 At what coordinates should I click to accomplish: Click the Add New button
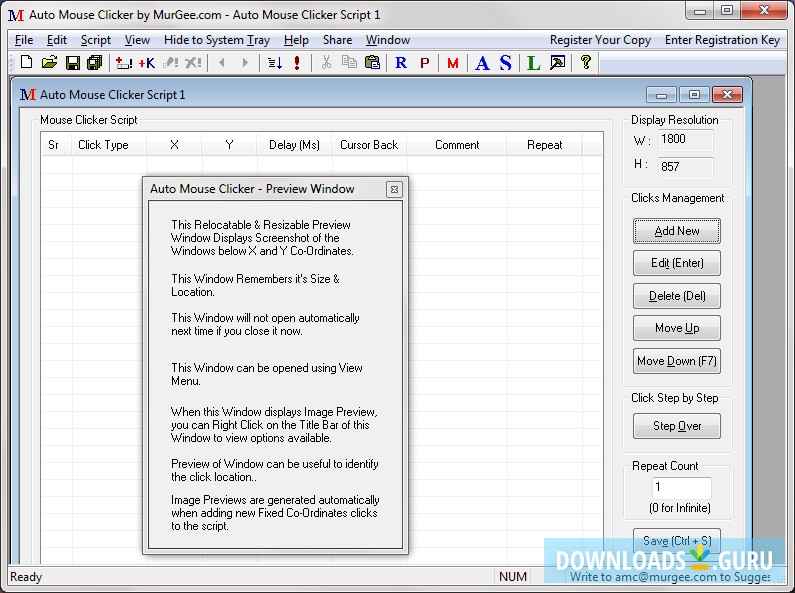tap(677, 231)
